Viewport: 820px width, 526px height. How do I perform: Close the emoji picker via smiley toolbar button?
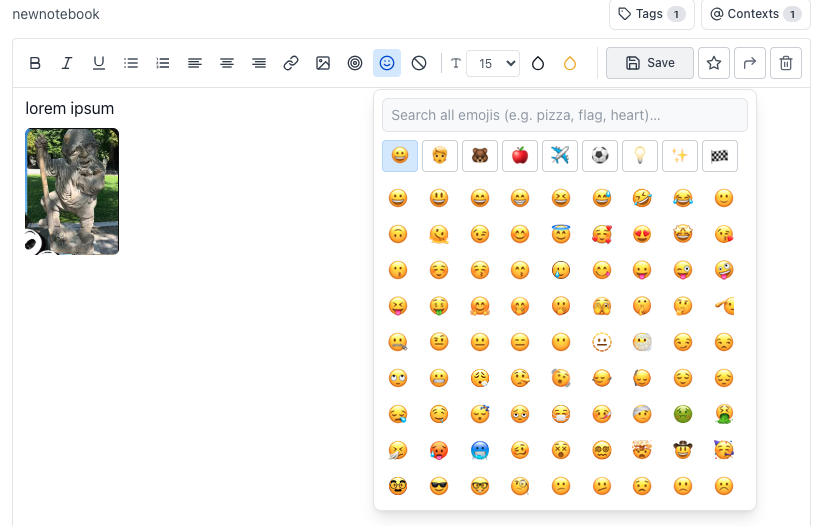[x=387, y=63]
